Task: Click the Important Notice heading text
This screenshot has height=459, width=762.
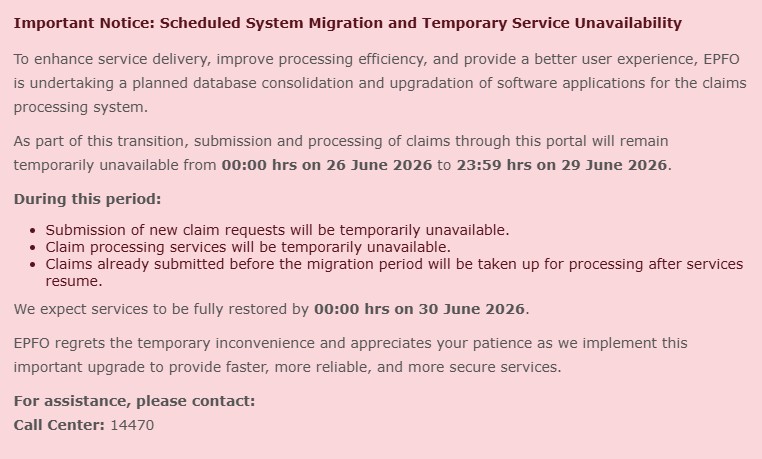Action: pyautogui.click(x=347, y=23)
